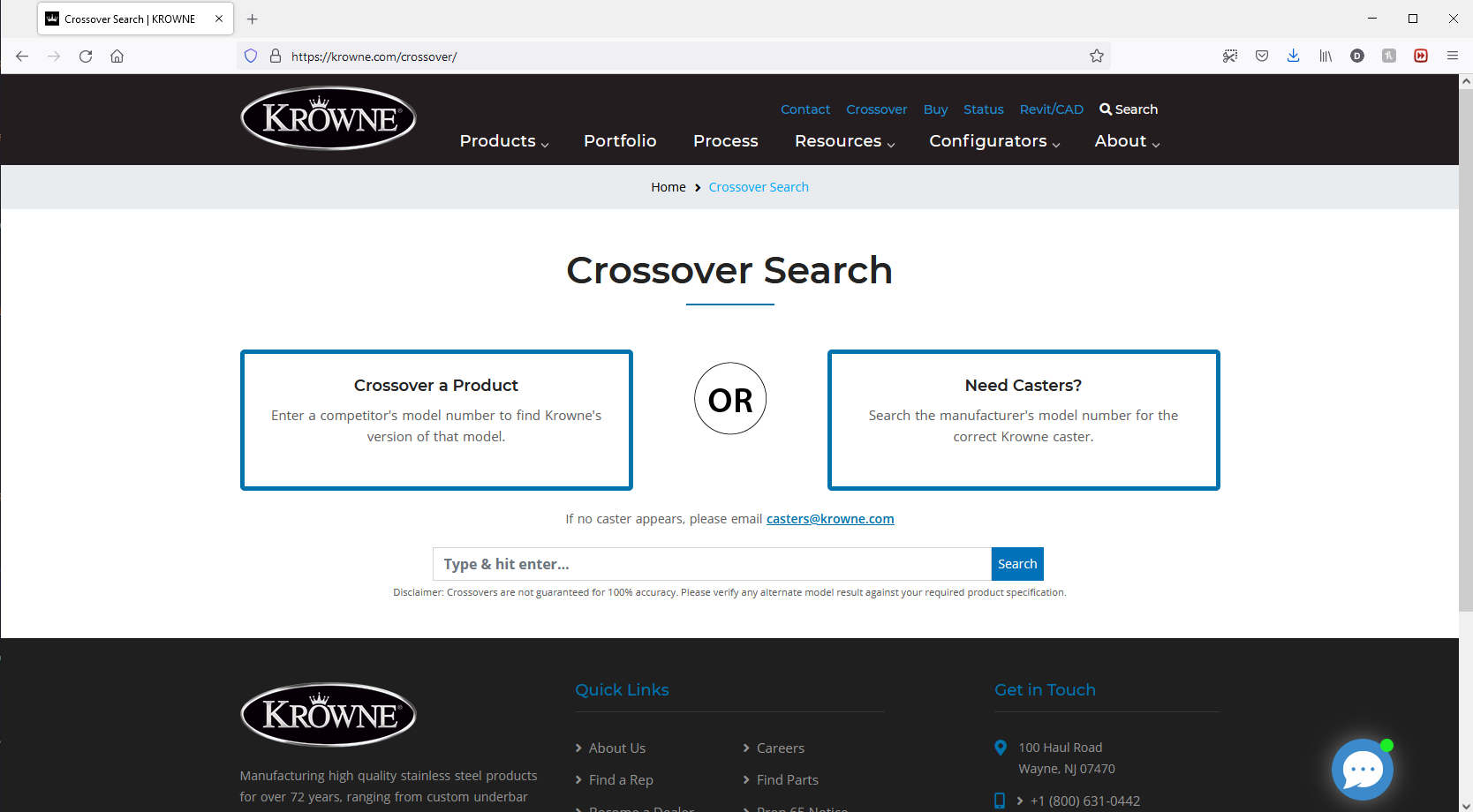This screenshot has width=1473, height=812.
Task: Expand the Resources menu
Action: [845, 141]
